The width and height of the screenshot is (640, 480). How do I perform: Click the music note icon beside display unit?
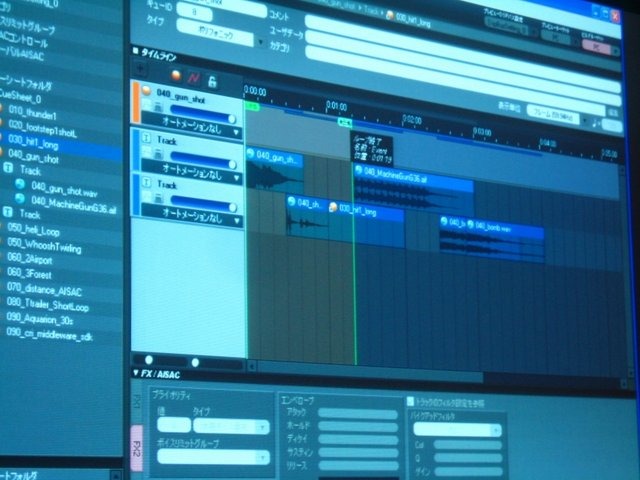click(x=596, y=122)
